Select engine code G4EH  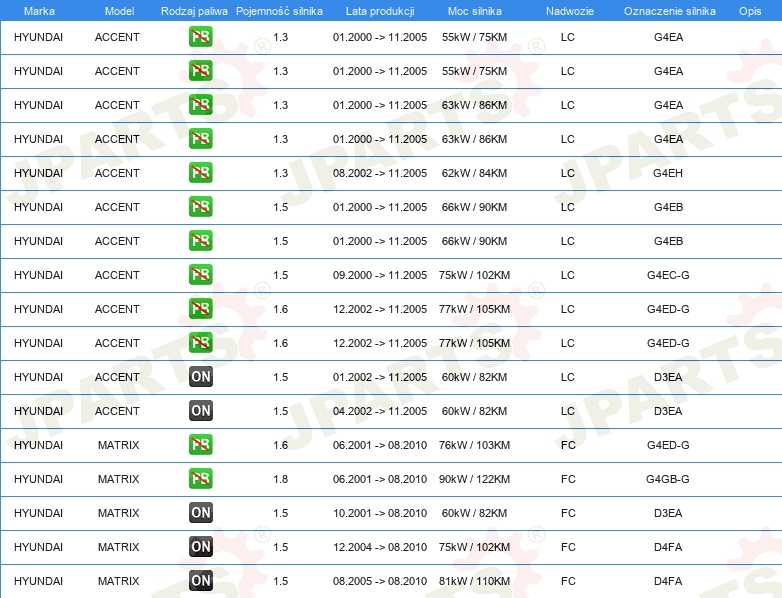point(668,173)
